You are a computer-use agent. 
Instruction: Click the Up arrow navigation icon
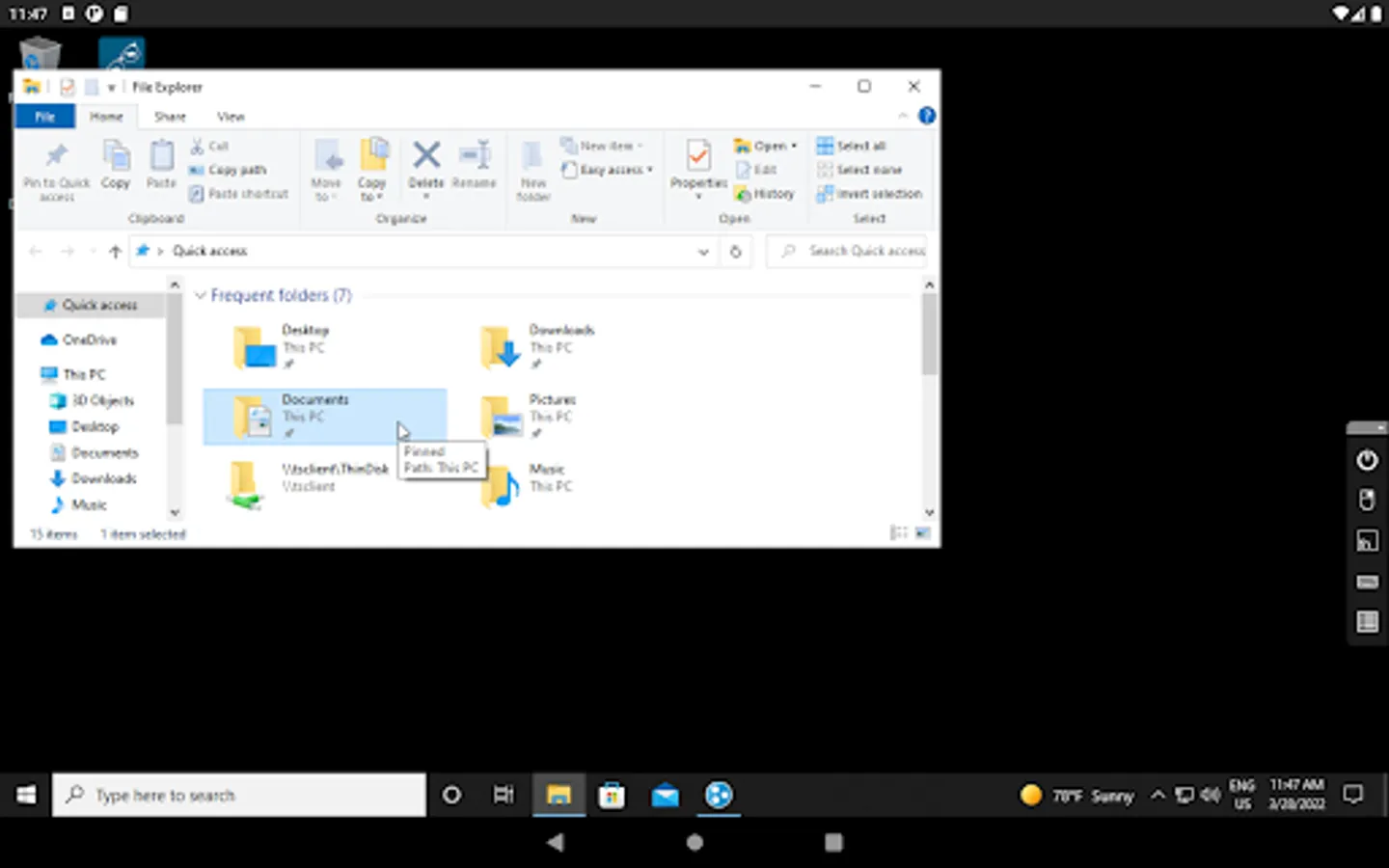[x=115, y=252]
